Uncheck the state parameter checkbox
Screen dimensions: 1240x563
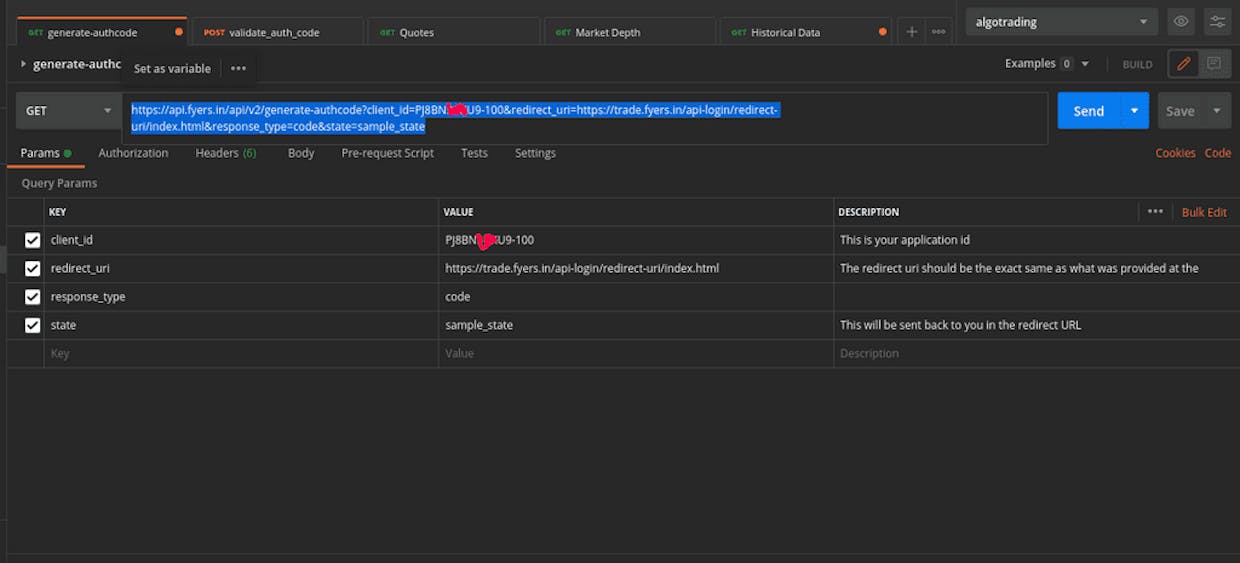pyautogui.click(x=32, y=325)
